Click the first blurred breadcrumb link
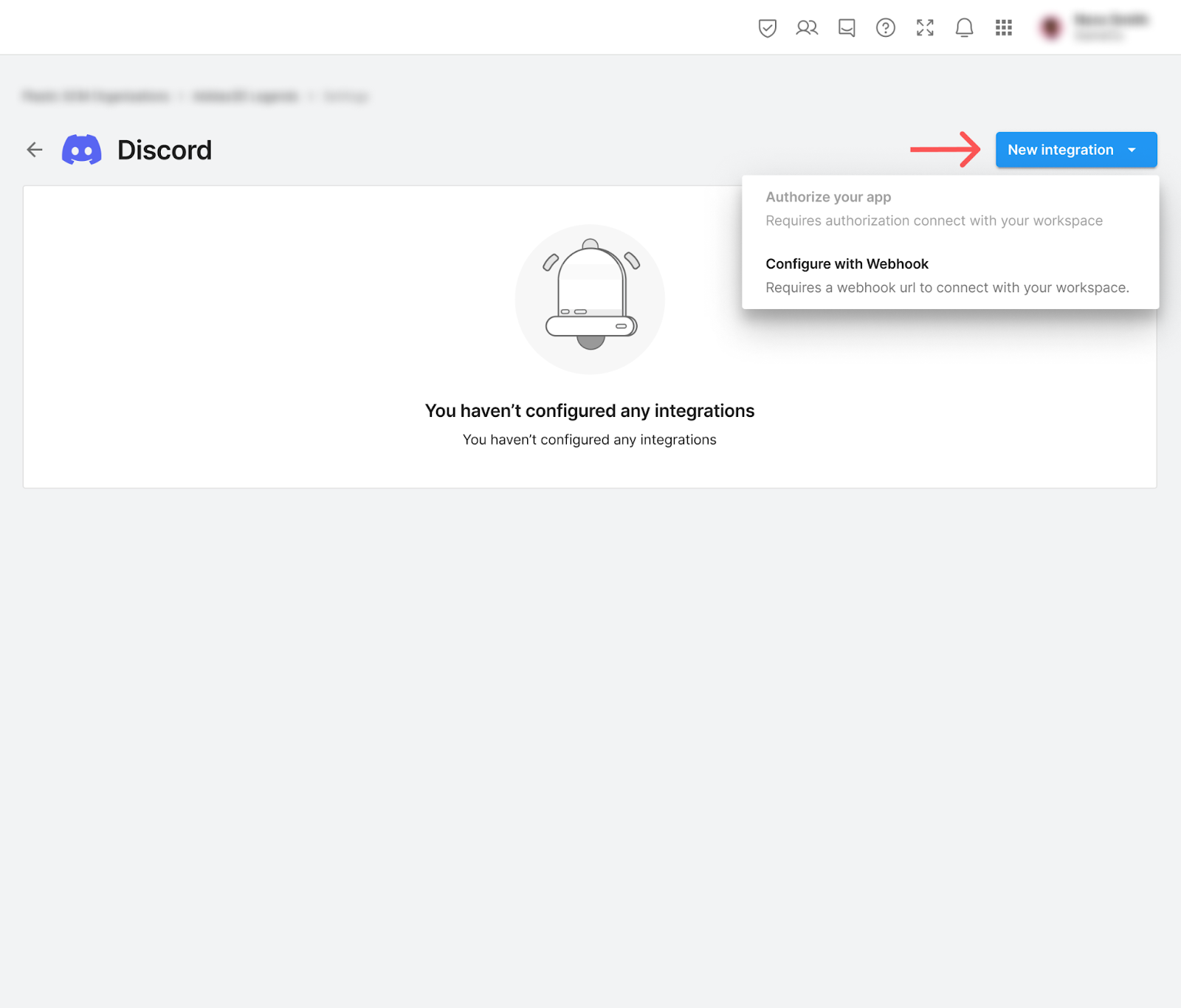 pos(96,96)
